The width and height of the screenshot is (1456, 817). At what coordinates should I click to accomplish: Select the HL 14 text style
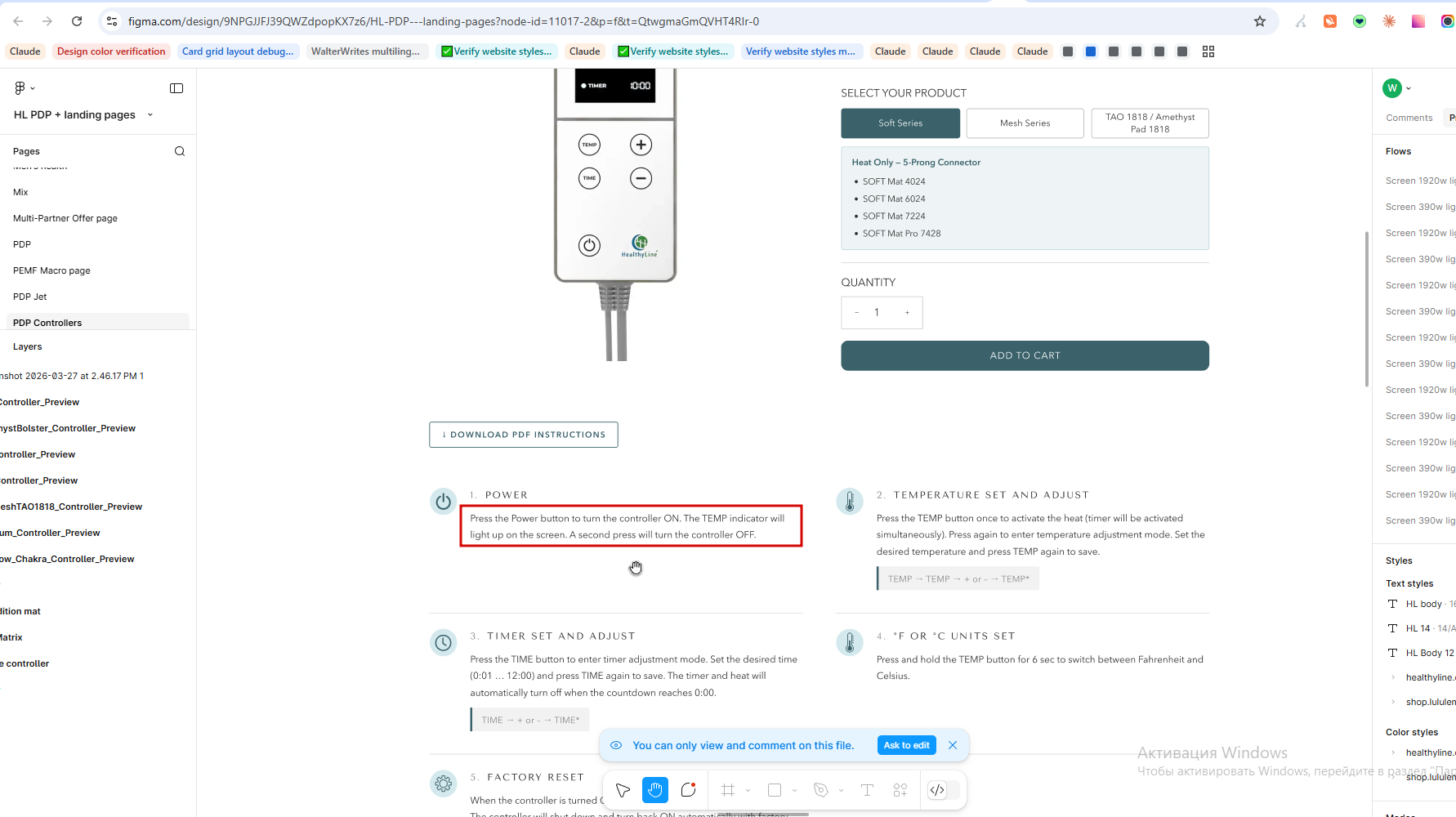click(x=1421, y=628)
